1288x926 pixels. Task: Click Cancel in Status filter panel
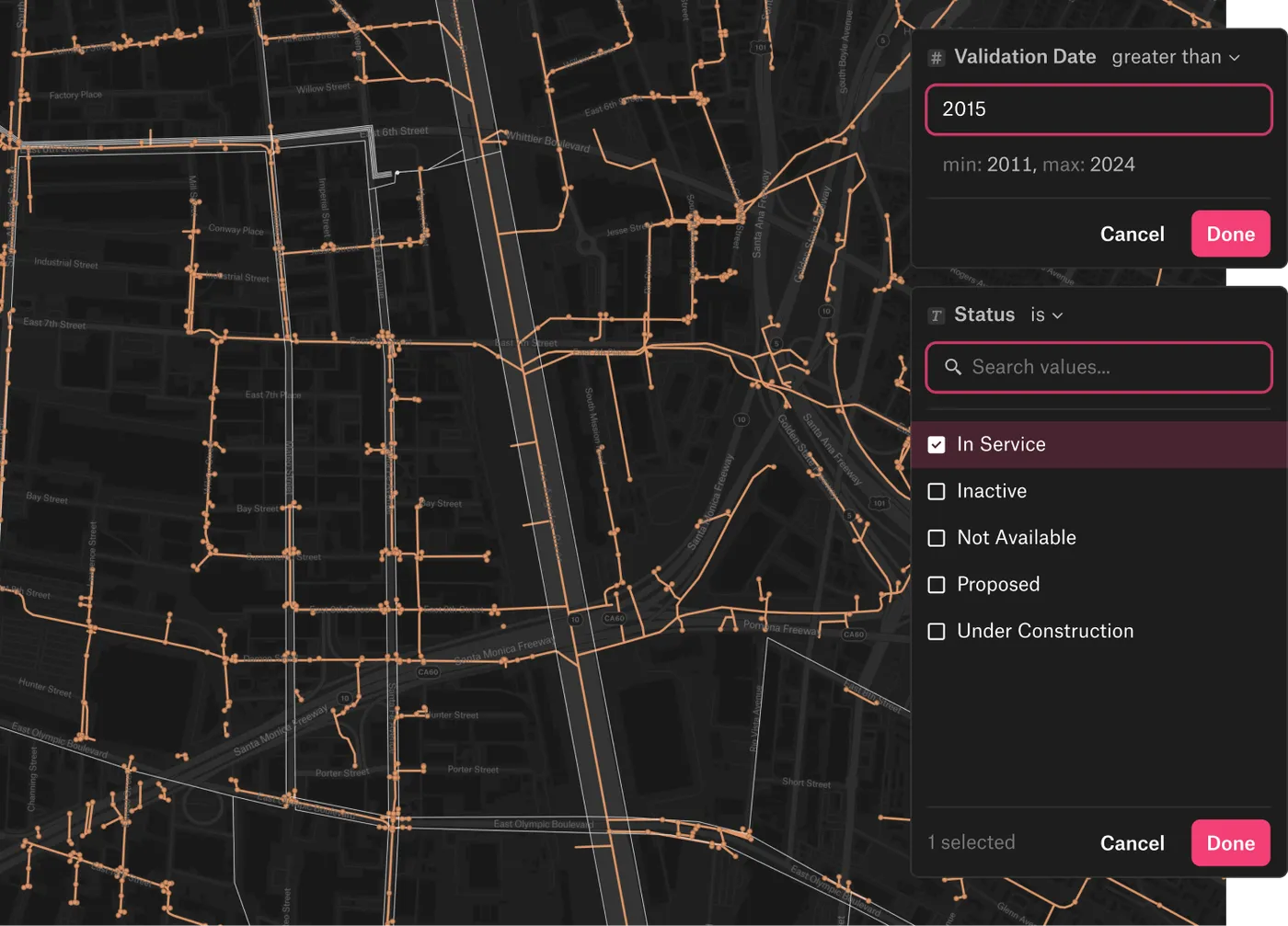(x=1132, y=842)
